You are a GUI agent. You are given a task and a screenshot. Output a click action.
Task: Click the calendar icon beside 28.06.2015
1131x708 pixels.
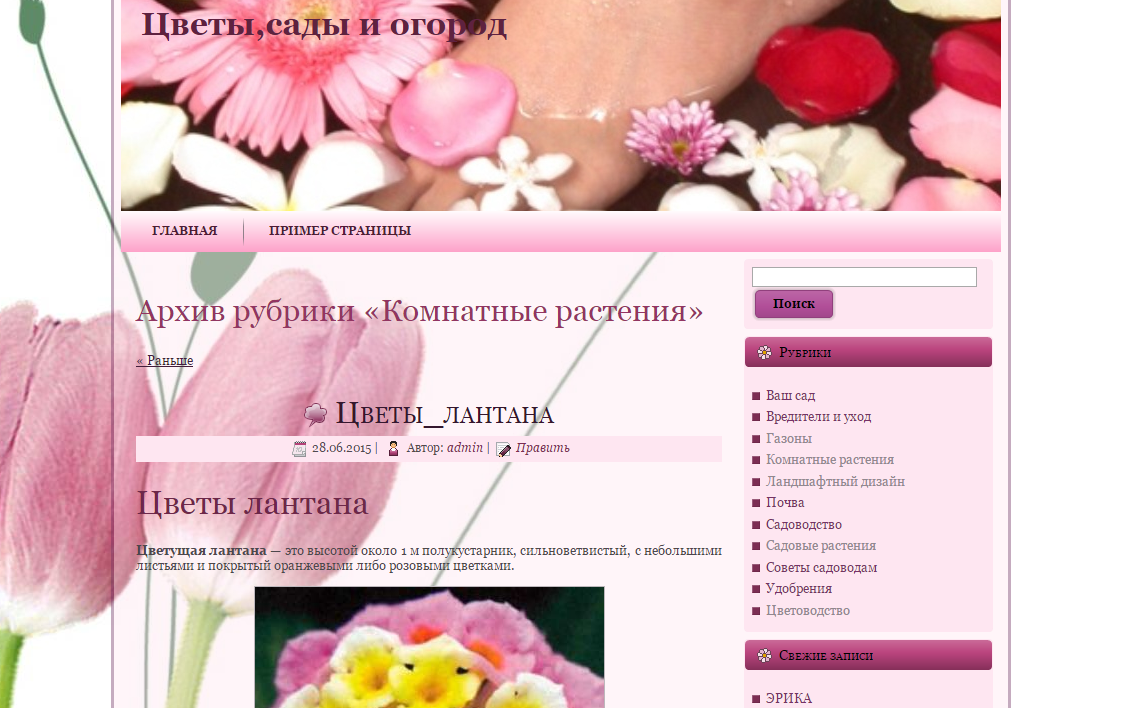click(x=299, y=448)
